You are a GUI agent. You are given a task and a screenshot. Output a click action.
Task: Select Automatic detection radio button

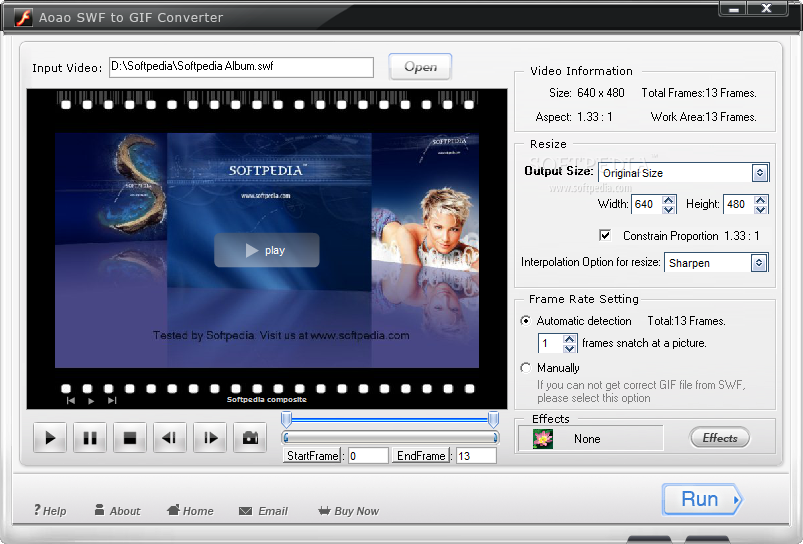click(525, 321)
